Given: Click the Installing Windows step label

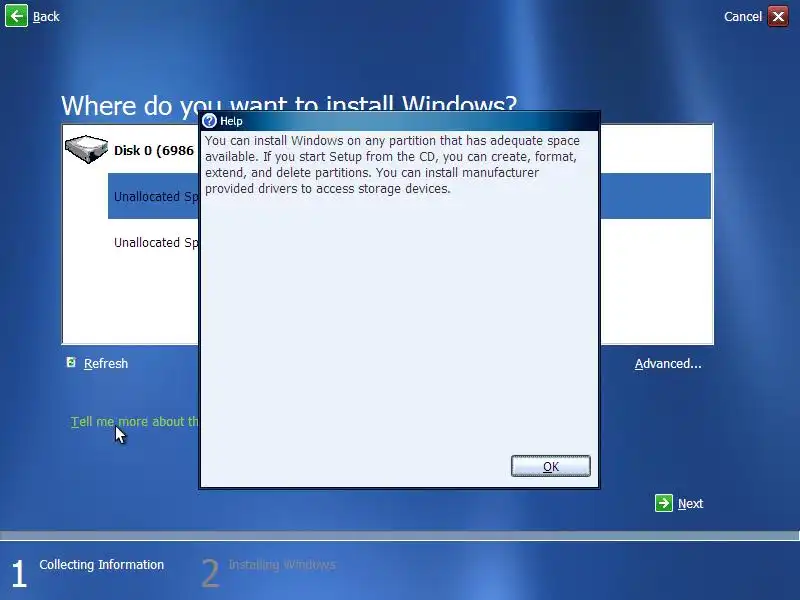Looking at the screenshot, I should point(282,565).
